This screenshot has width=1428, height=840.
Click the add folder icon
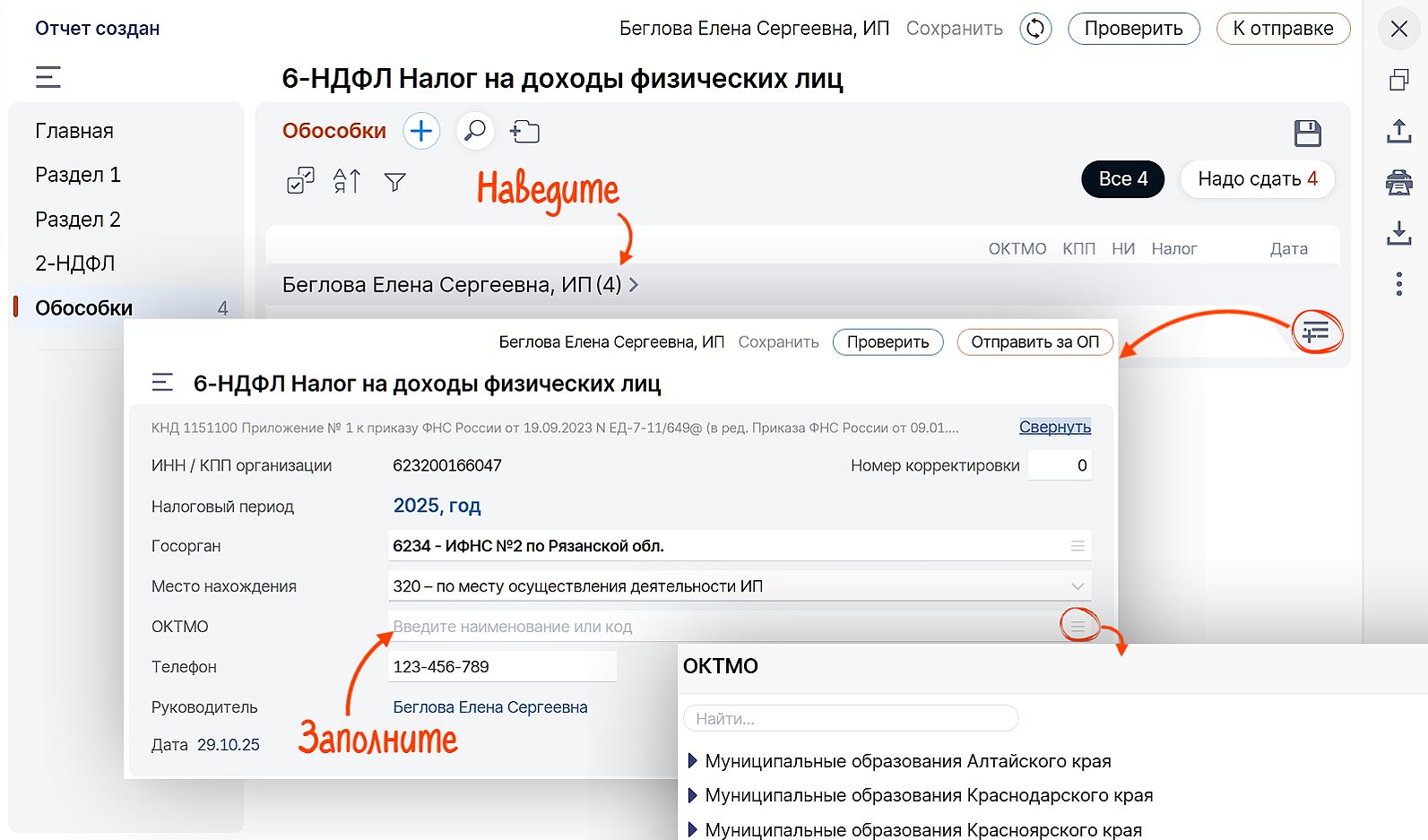(524, 132)
